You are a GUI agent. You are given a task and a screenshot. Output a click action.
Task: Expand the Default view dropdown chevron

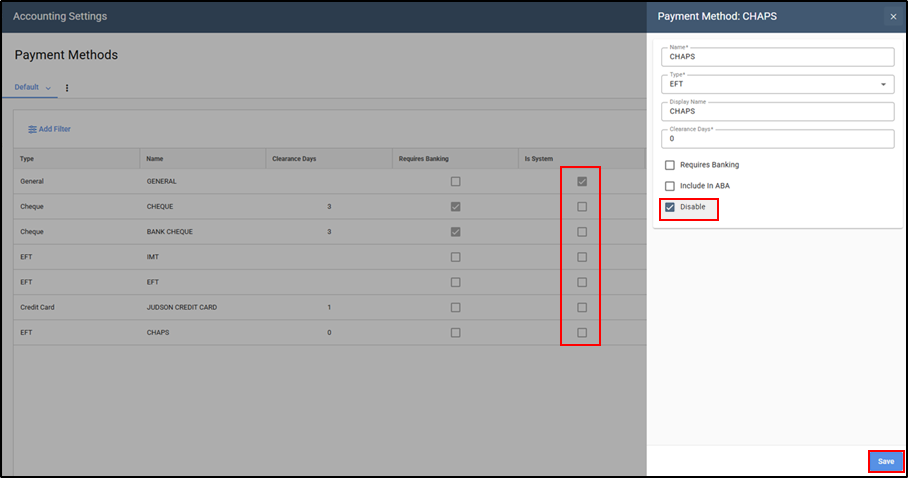48,88
